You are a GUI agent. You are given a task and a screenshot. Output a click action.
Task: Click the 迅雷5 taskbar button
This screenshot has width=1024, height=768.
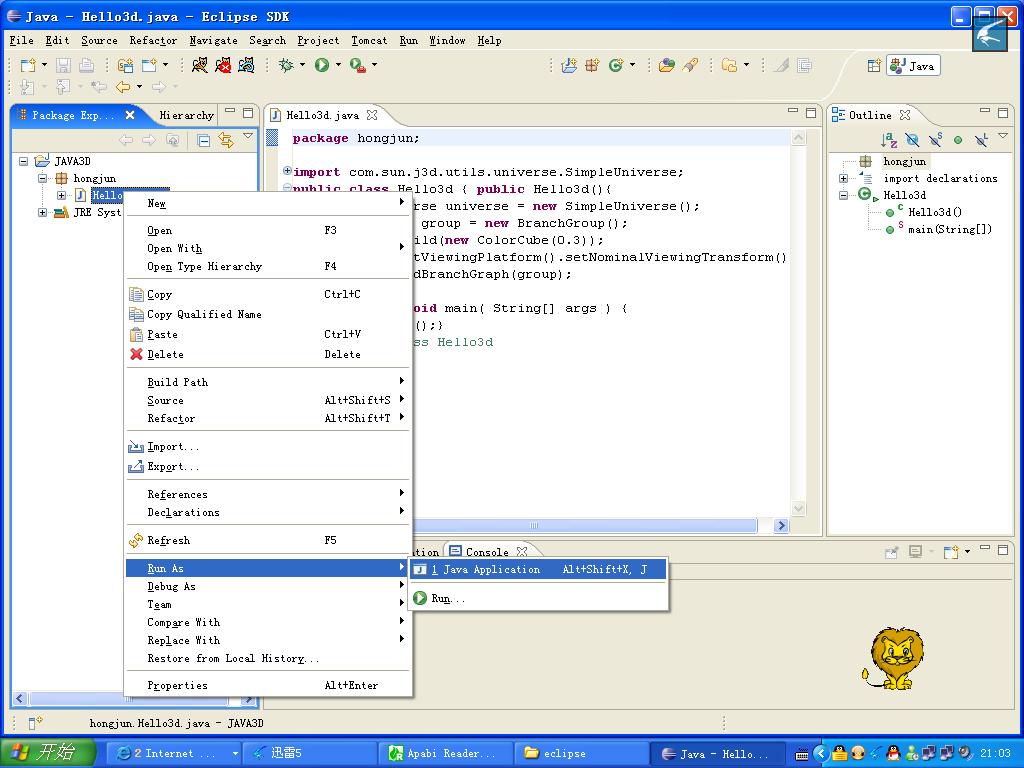[x=310, y=754]
